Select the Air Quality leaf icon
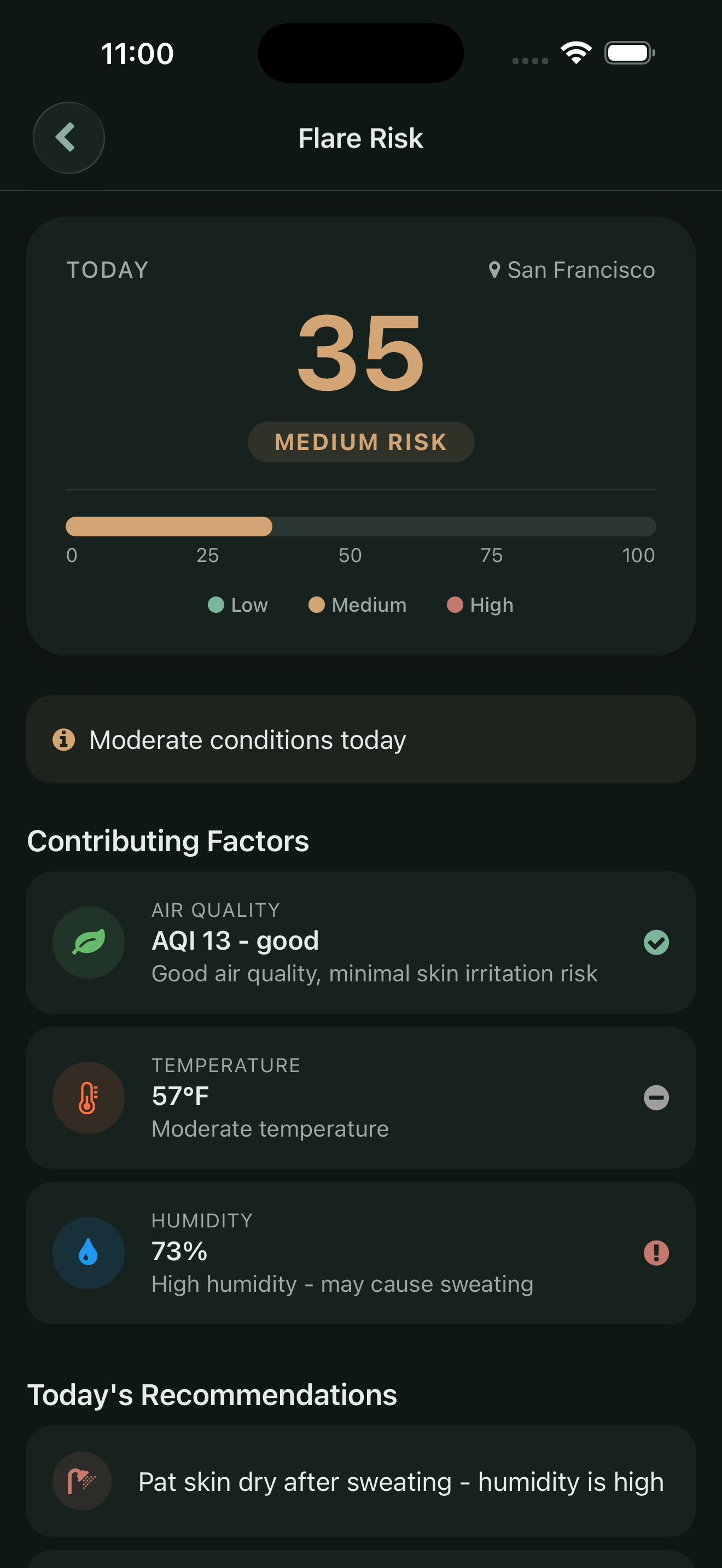Viewport: 722px width, 1568px height. [x=88, y=942]
